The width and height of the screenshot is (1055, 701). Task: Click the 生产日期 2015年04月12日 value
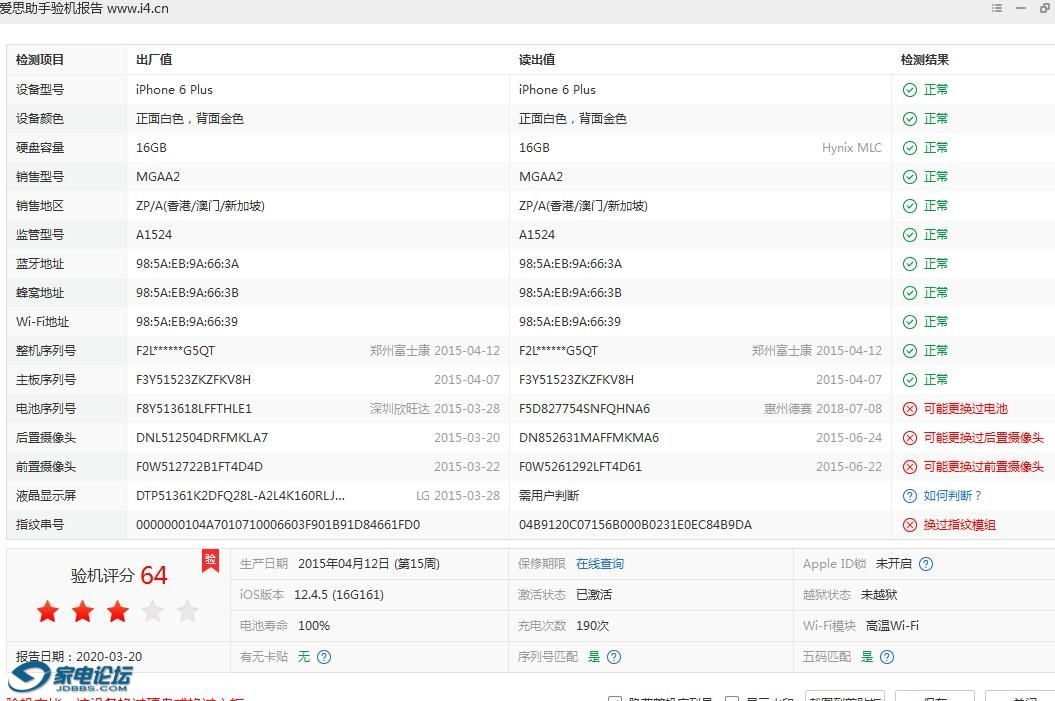coord(369,564)
